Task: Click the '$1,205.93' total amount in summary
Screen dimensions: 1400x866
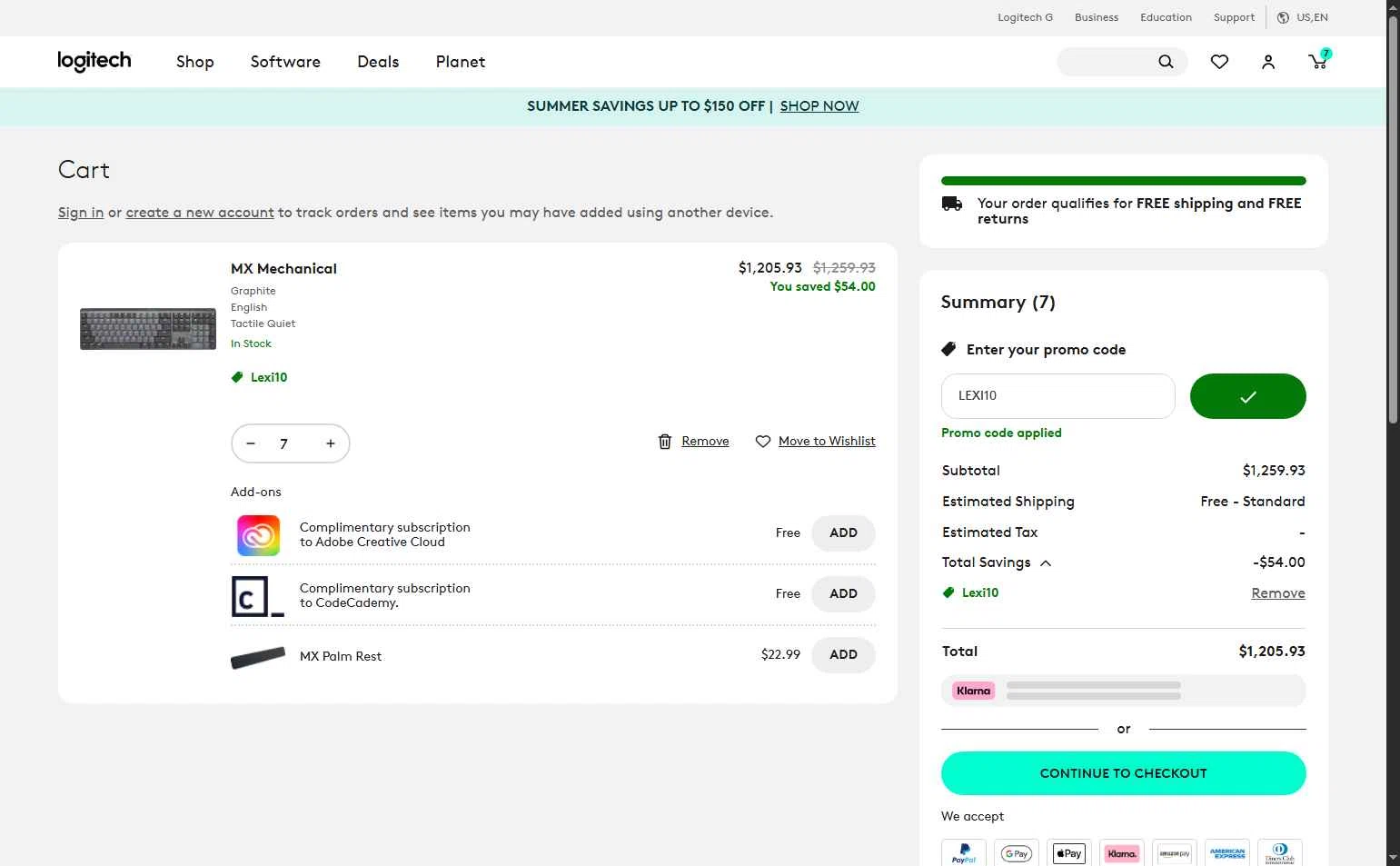Action: coord(1272,652)
